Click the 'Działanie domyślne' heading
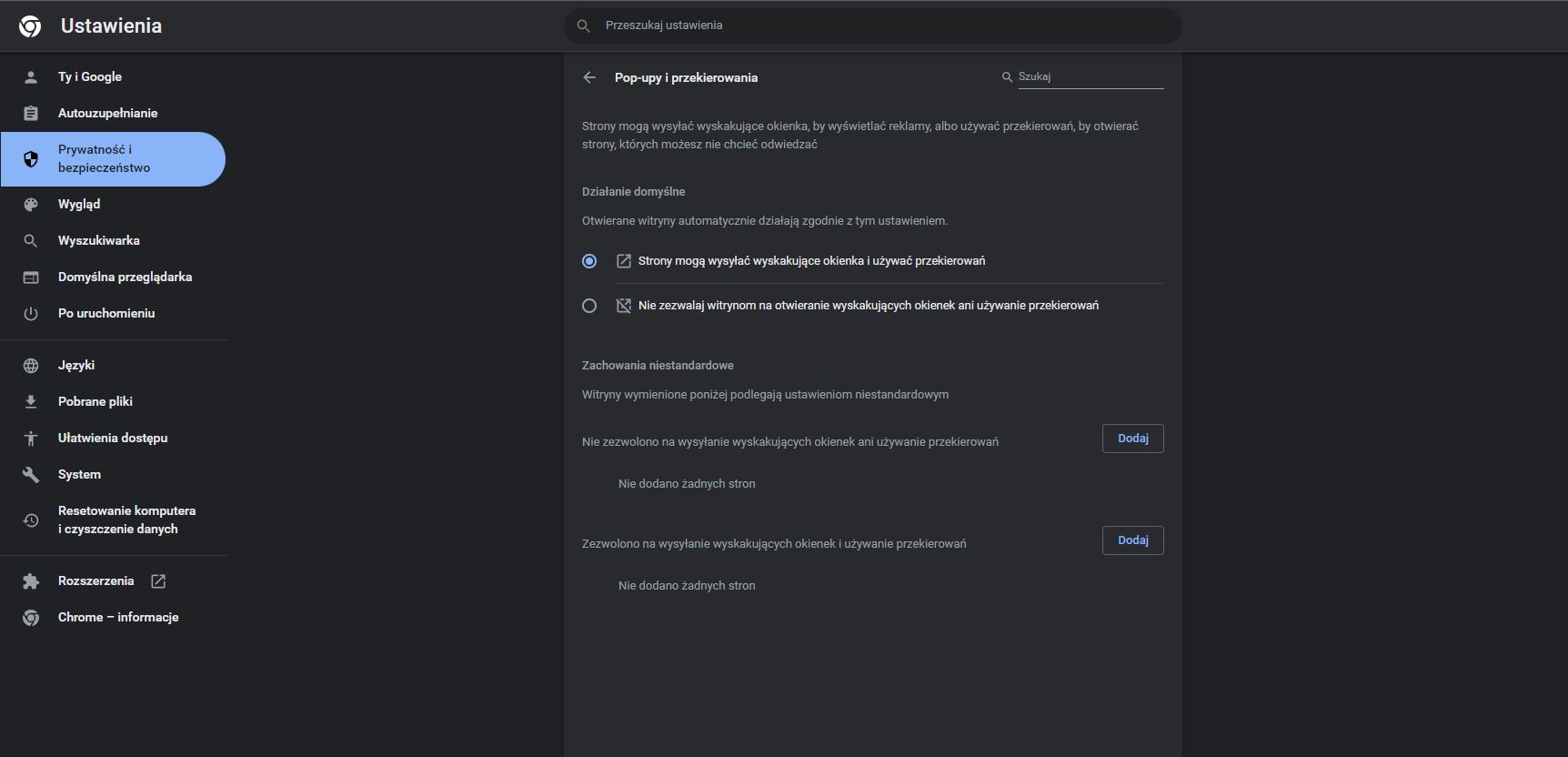The height and width of the screenshot is (757, 1568). click(634, 192)
